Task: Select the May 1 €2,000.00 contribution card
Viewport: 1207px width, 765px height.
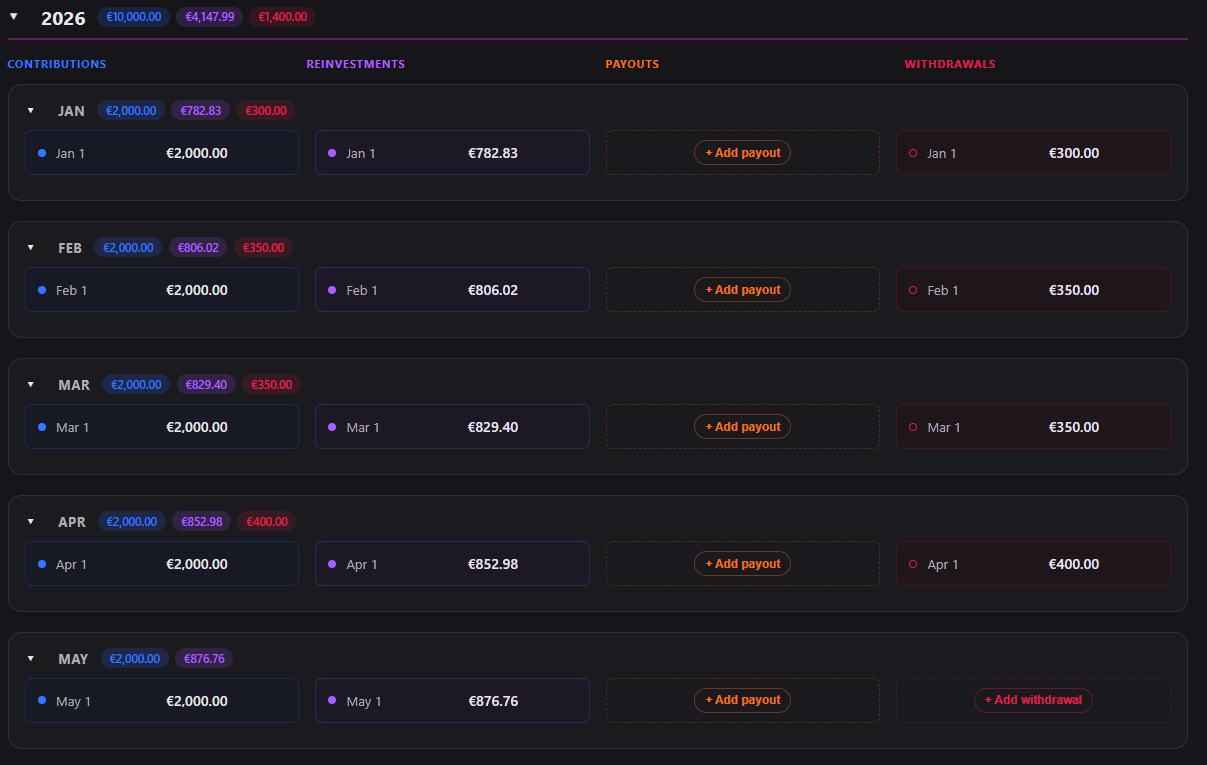Action: coord(162,701)
